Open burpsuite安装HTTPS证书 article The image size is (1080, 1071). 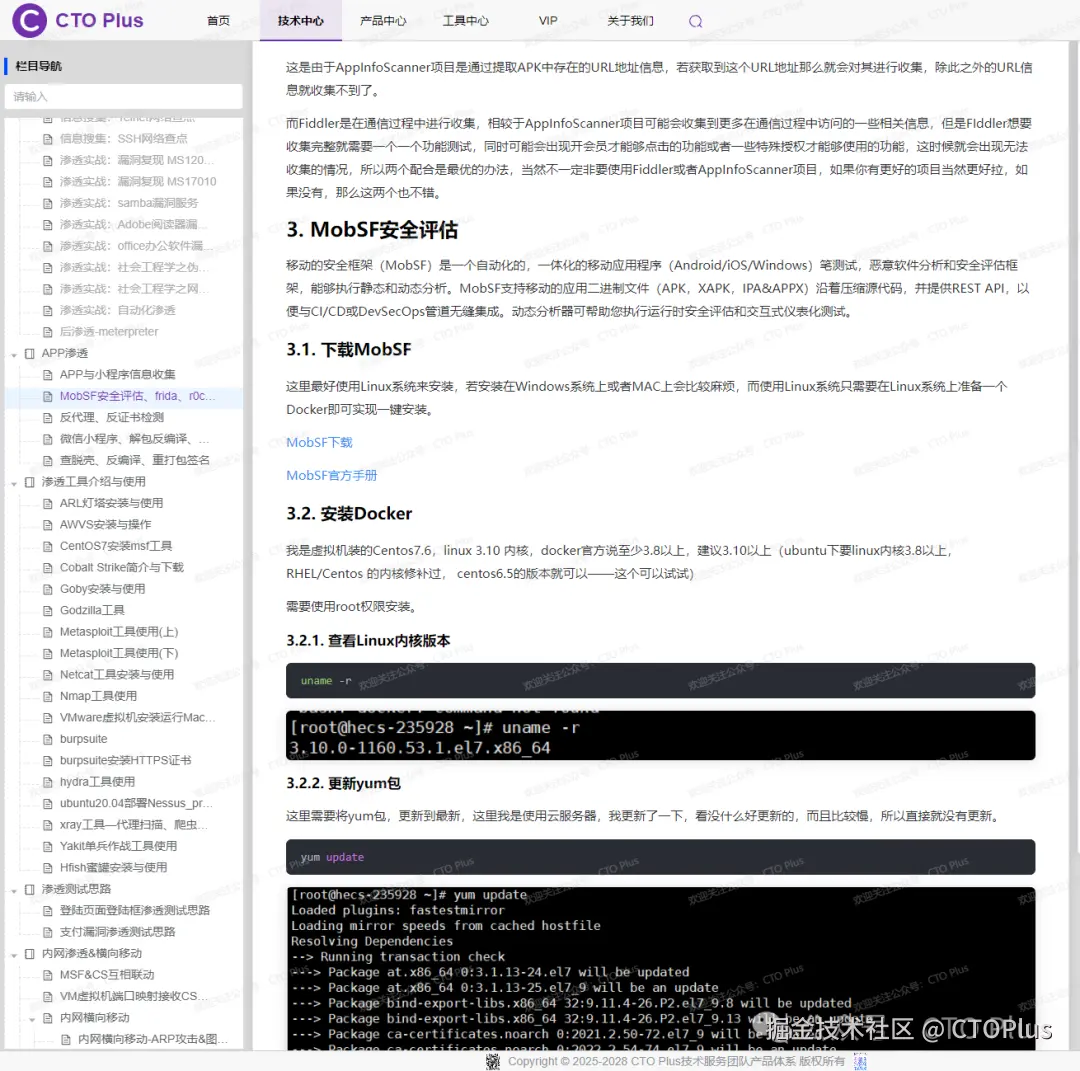125,760
